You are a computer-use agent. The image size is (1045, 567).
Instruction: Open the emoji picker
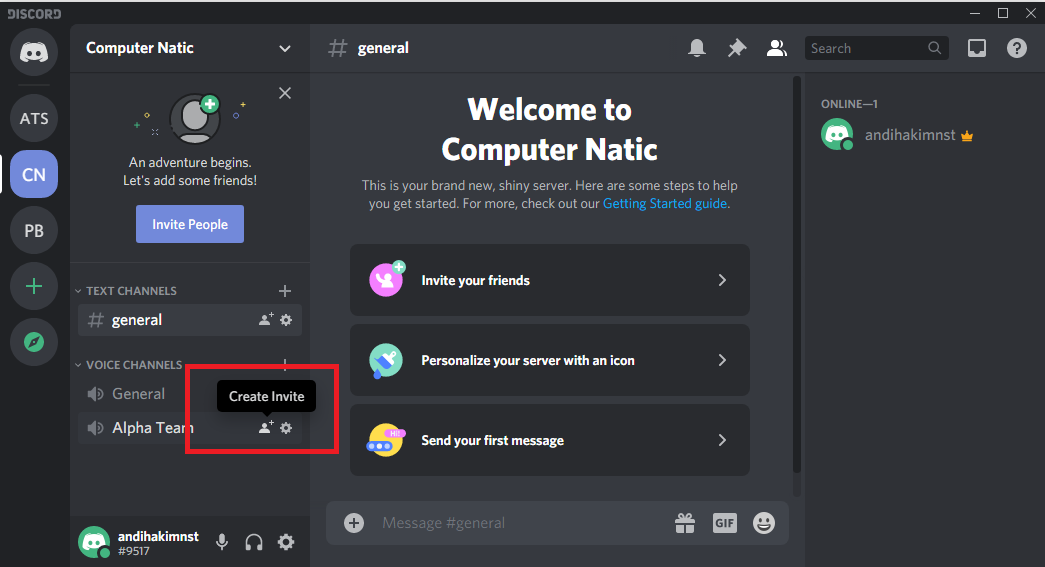click(x=764, y=523)
